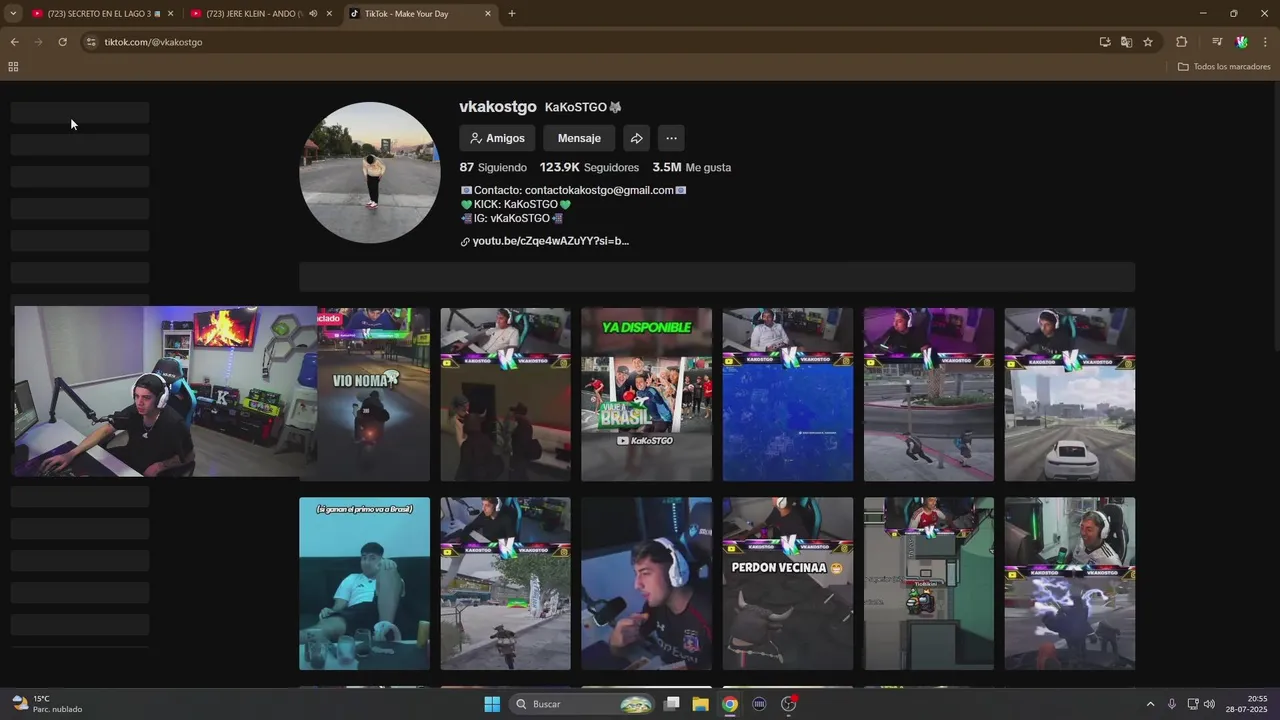The image size is (1280, 720).
Task: Open the weather widget showing 15°C
Action: click(48, 704)
